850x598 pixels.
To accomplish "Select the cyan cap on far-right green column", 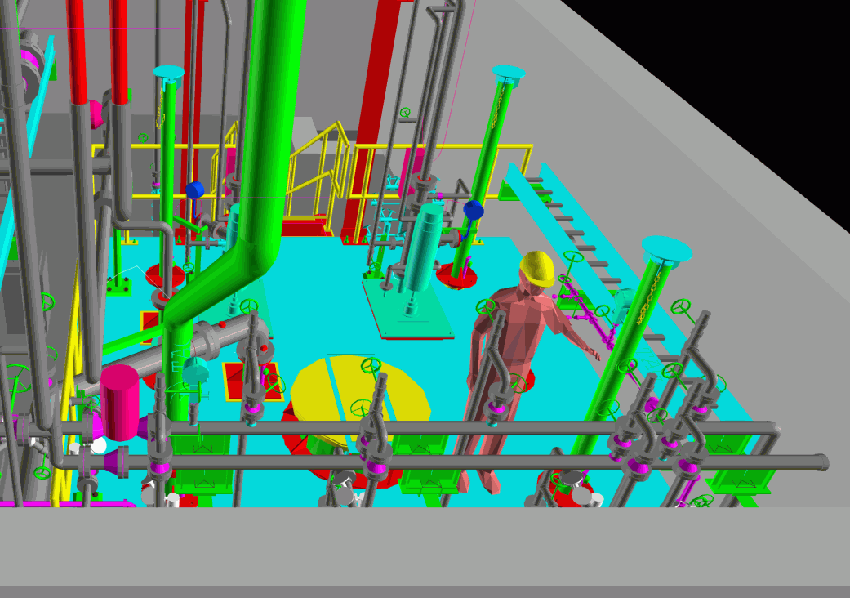I will click(x=665, y=249).
